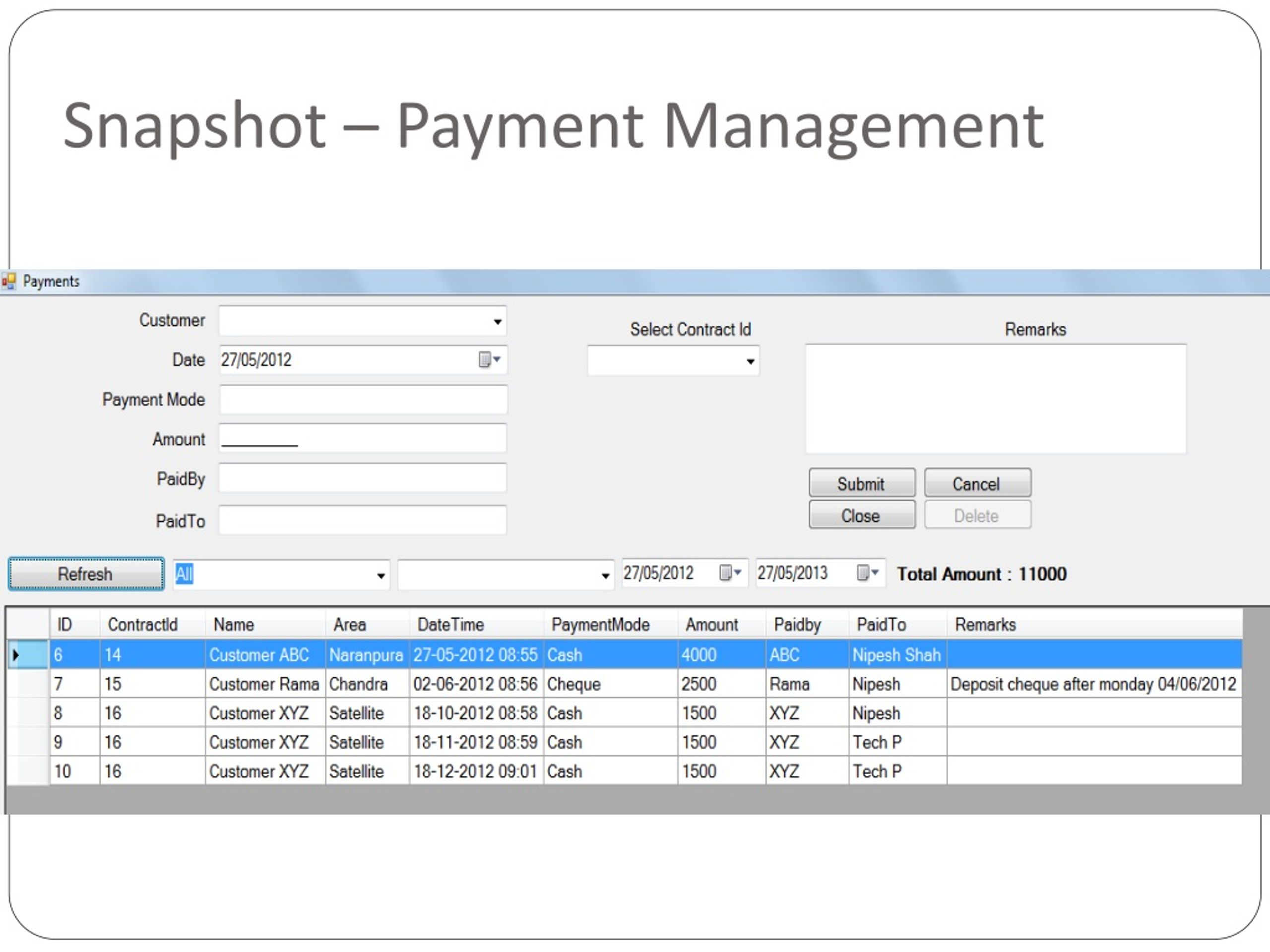This screenshot has height=952, width=1270.
Task: Click the '18-10-2012 08:58' datetime cell
Action: [477, 713]
